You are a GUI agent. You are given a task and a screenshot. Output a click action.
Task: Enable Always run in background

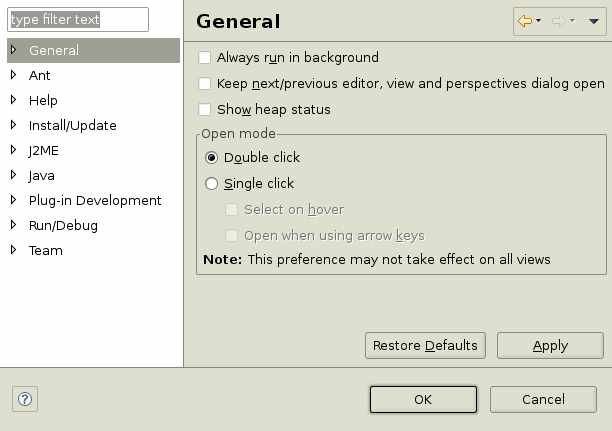(x=205, y=57)
